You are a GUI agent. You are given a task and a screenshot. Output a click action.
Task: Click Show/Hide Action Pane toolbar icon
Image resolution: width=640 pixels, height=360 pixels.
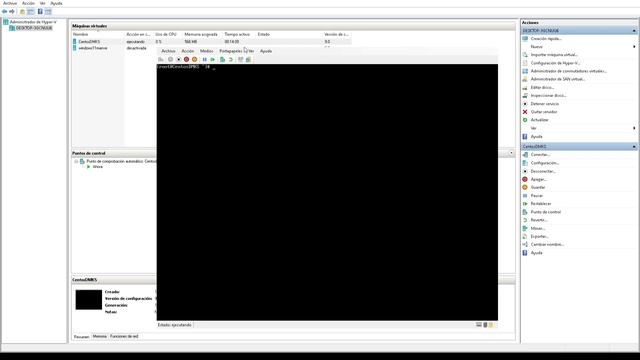point(48,11)
